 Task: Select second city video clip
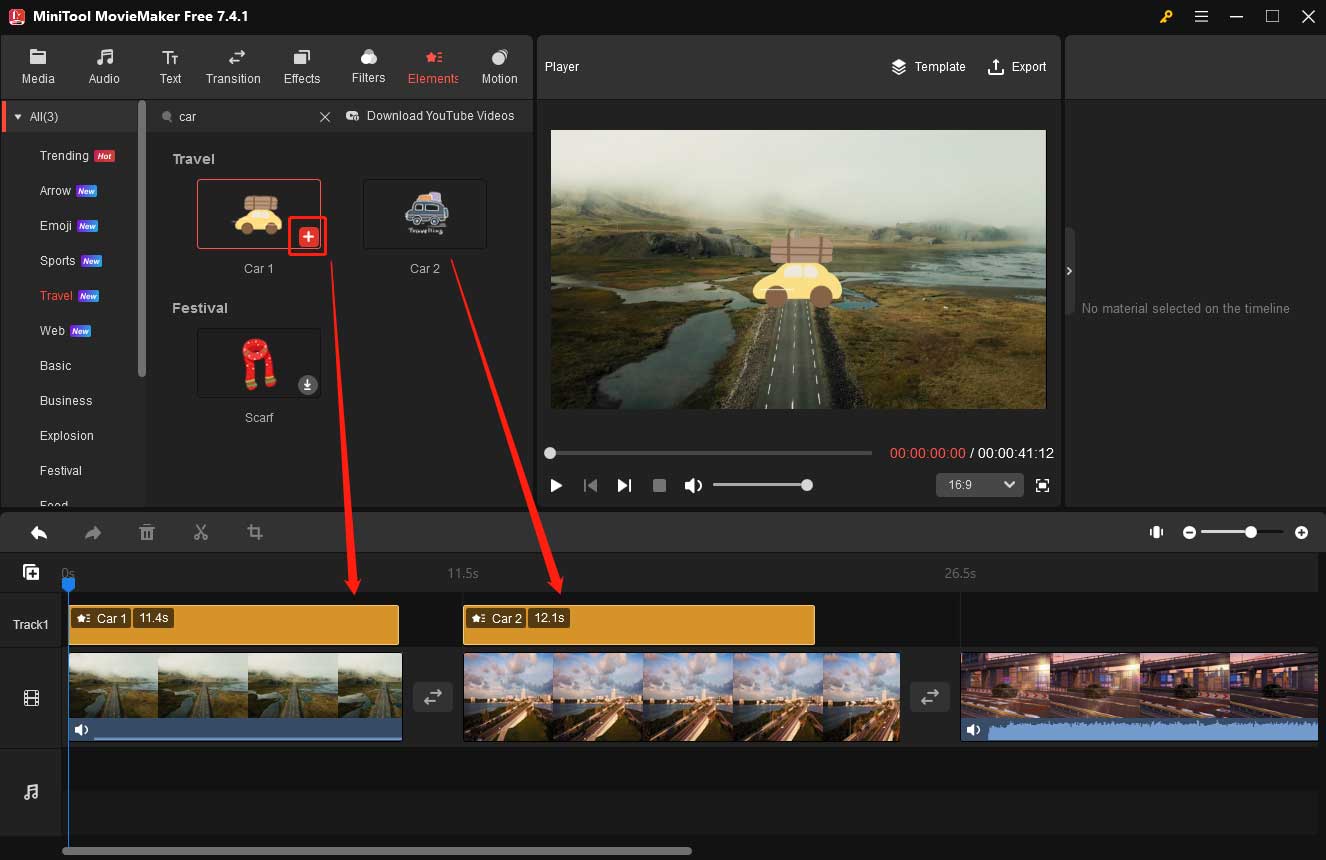tap(681, 697)
